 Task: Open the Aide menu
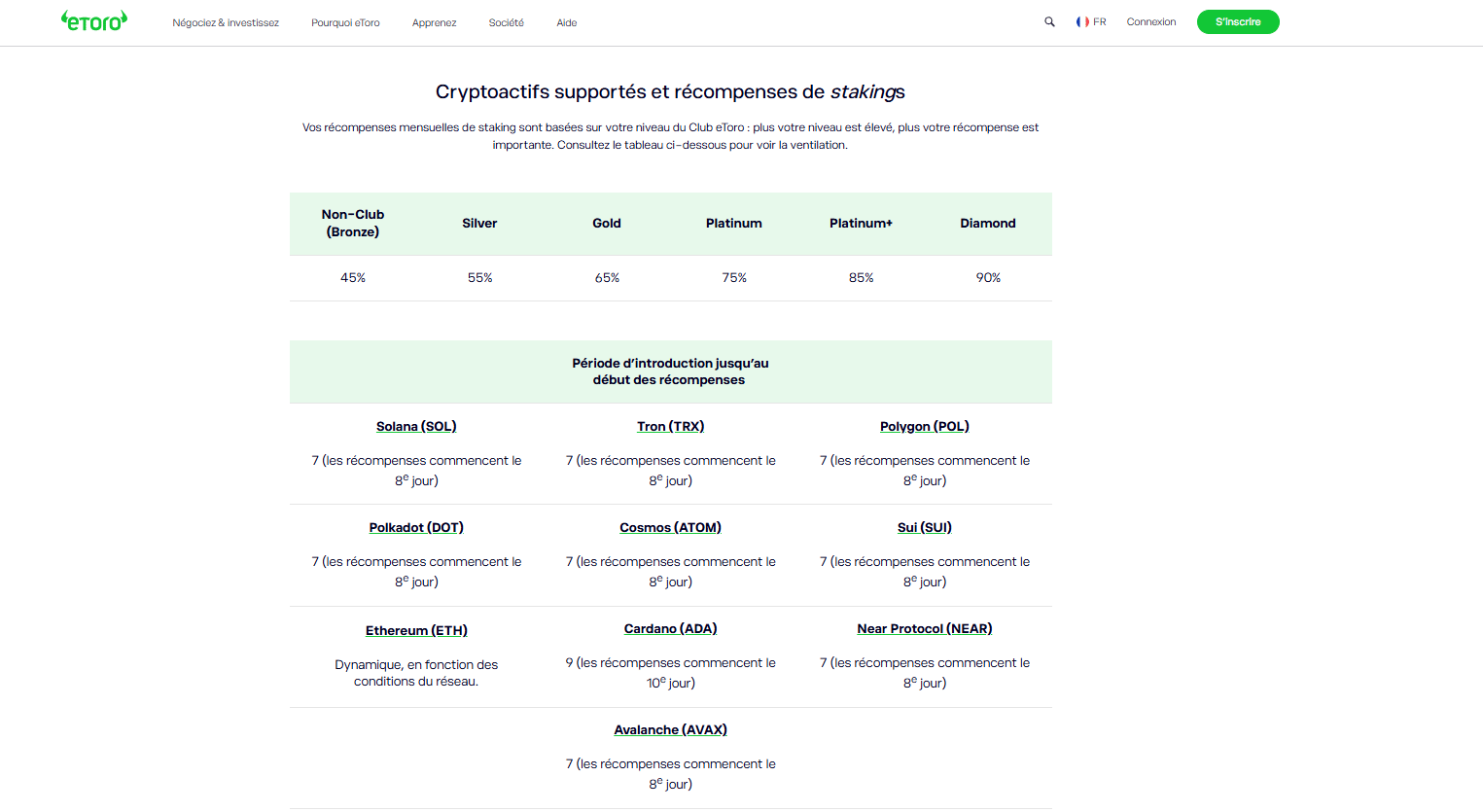coord(567,22)
